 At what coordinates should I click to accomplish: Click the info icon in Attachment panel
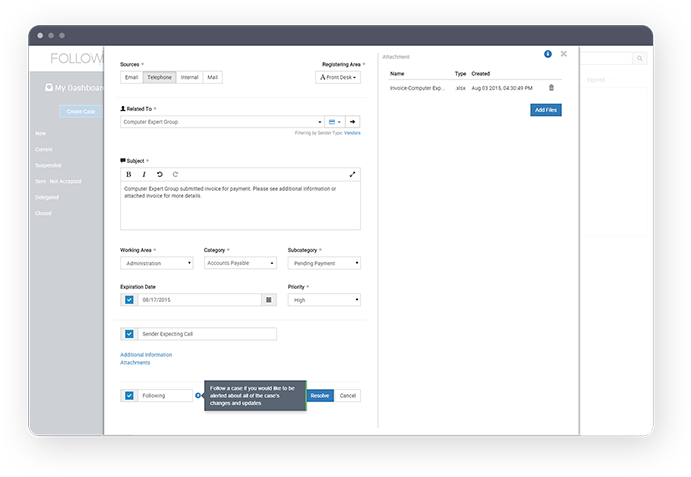(548, 54)
